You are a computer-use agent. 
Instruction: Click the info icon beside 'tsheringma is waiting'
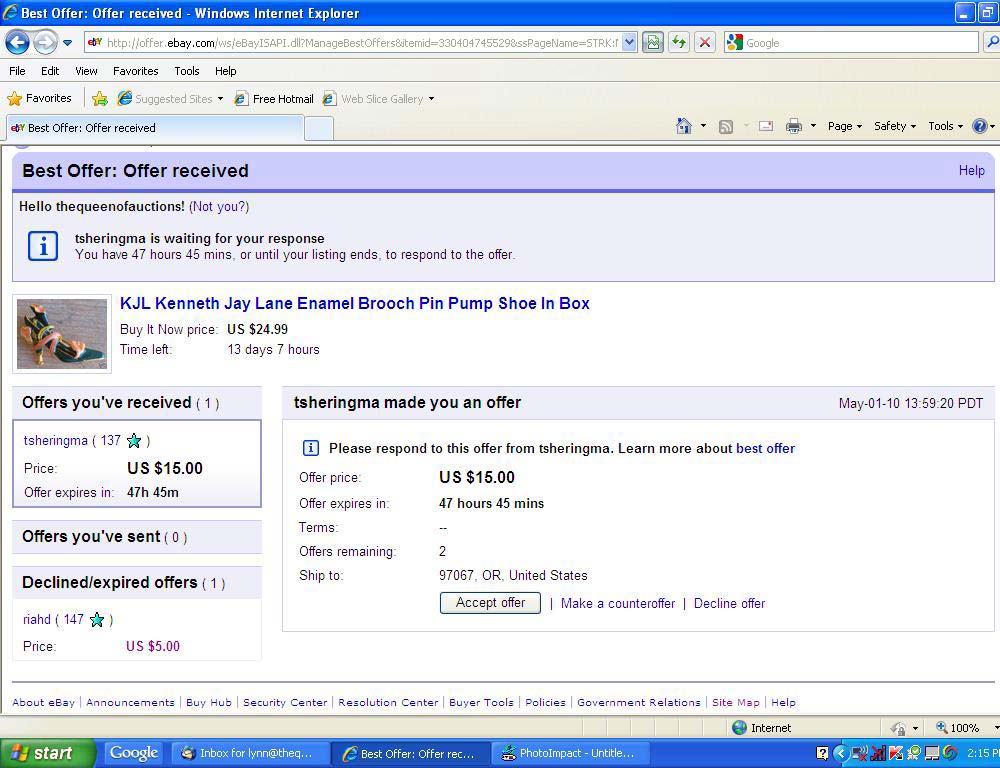[x=43, y=246]
